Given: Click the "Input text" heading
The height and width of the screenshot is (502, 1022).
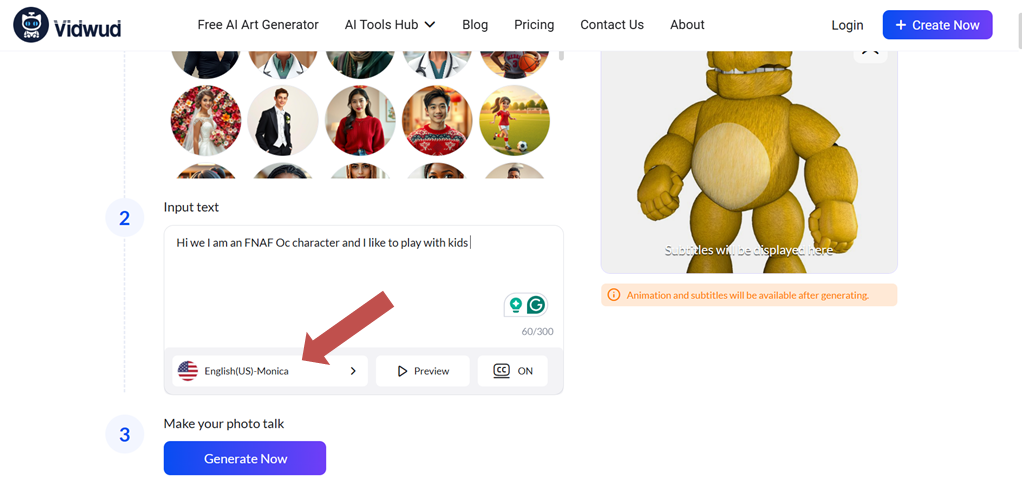Looking at the screenshot, I should pyautogui.click(x=191, y=207).
